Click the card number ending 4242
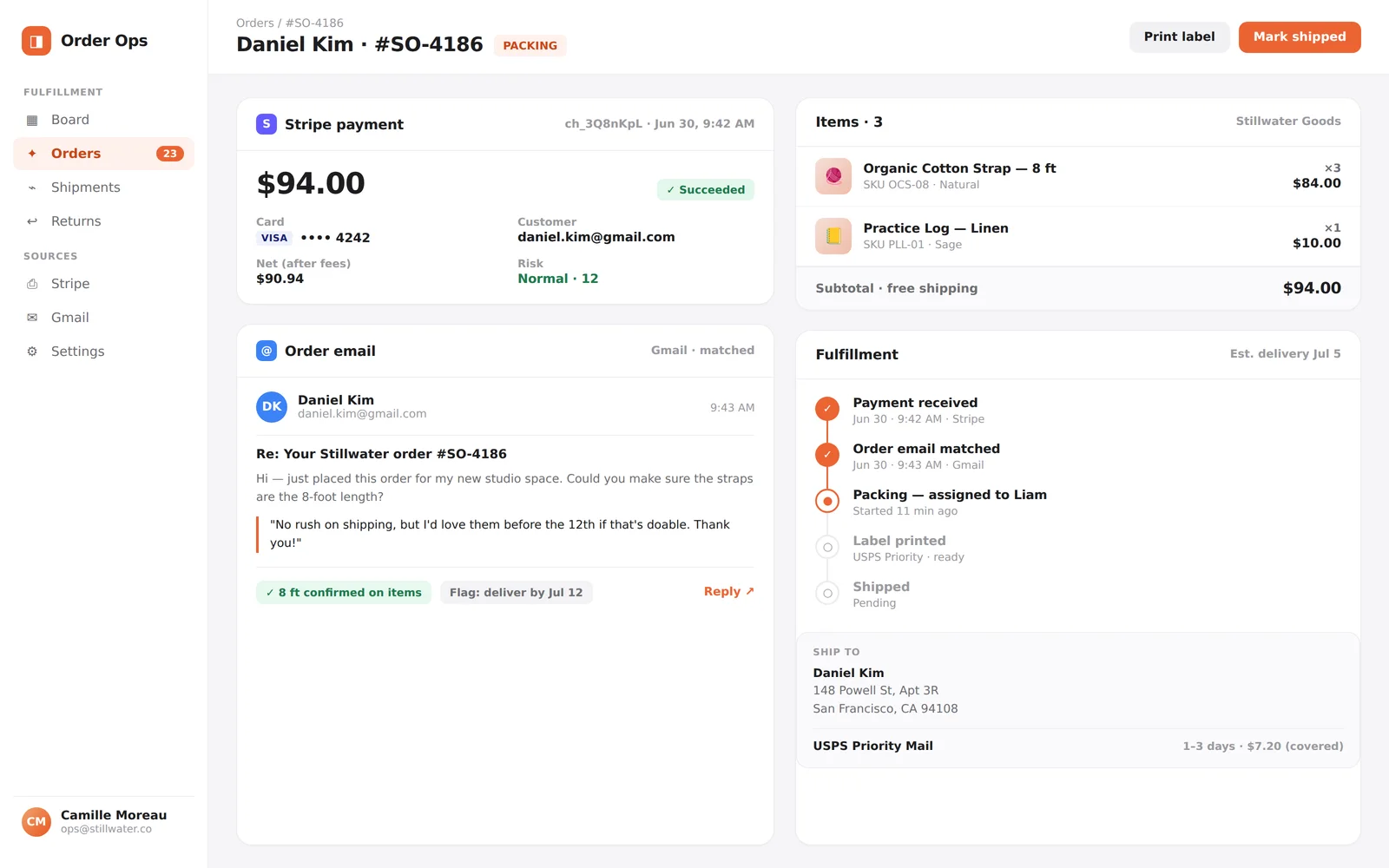1389x868 pixels. tap(335, 238)
